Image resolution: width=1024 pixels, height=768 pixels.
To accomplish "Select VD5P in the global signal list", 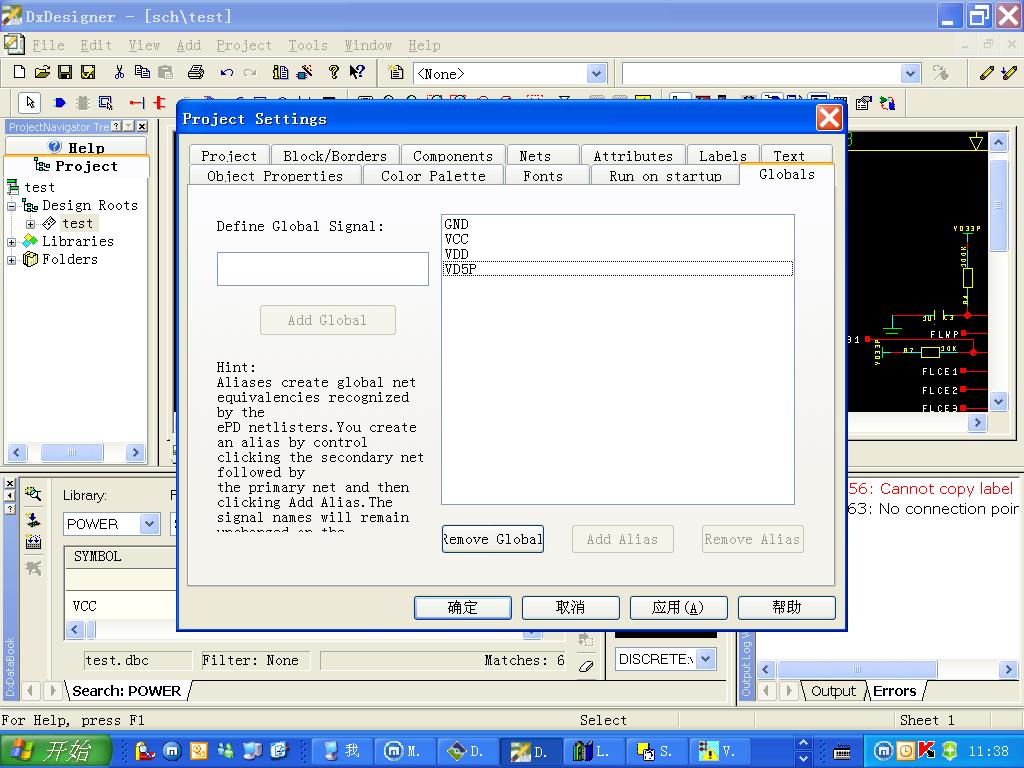I will pyautogui.click(x=460, y=269).
